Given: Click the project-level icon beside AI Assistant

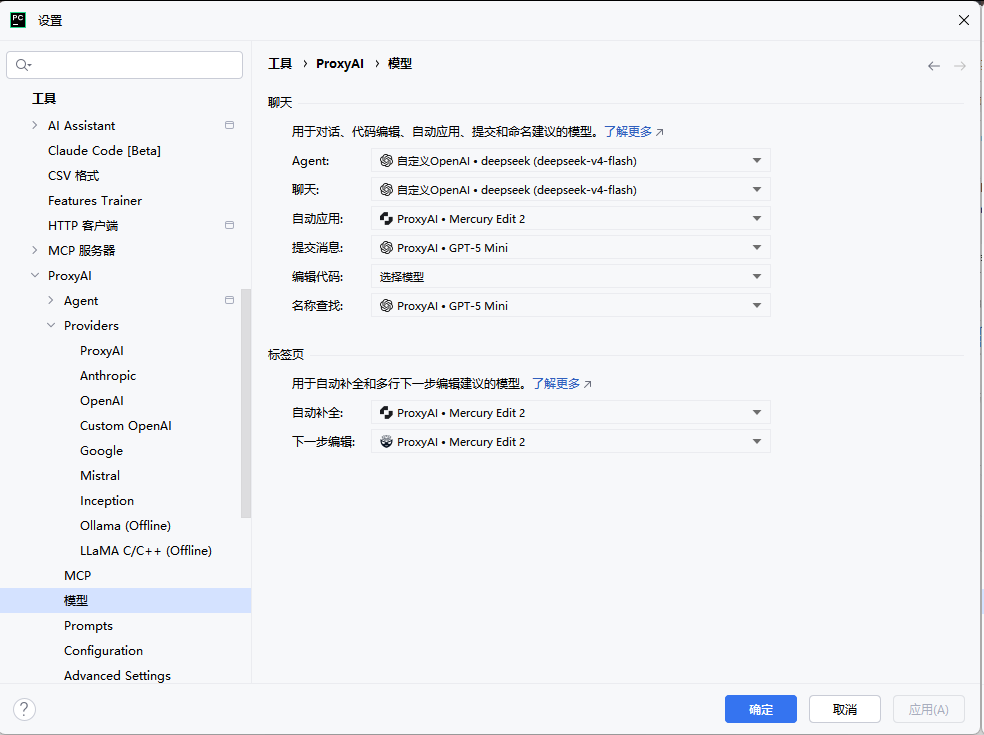Looking at the screenshot, I should click(x=230, y=126).
